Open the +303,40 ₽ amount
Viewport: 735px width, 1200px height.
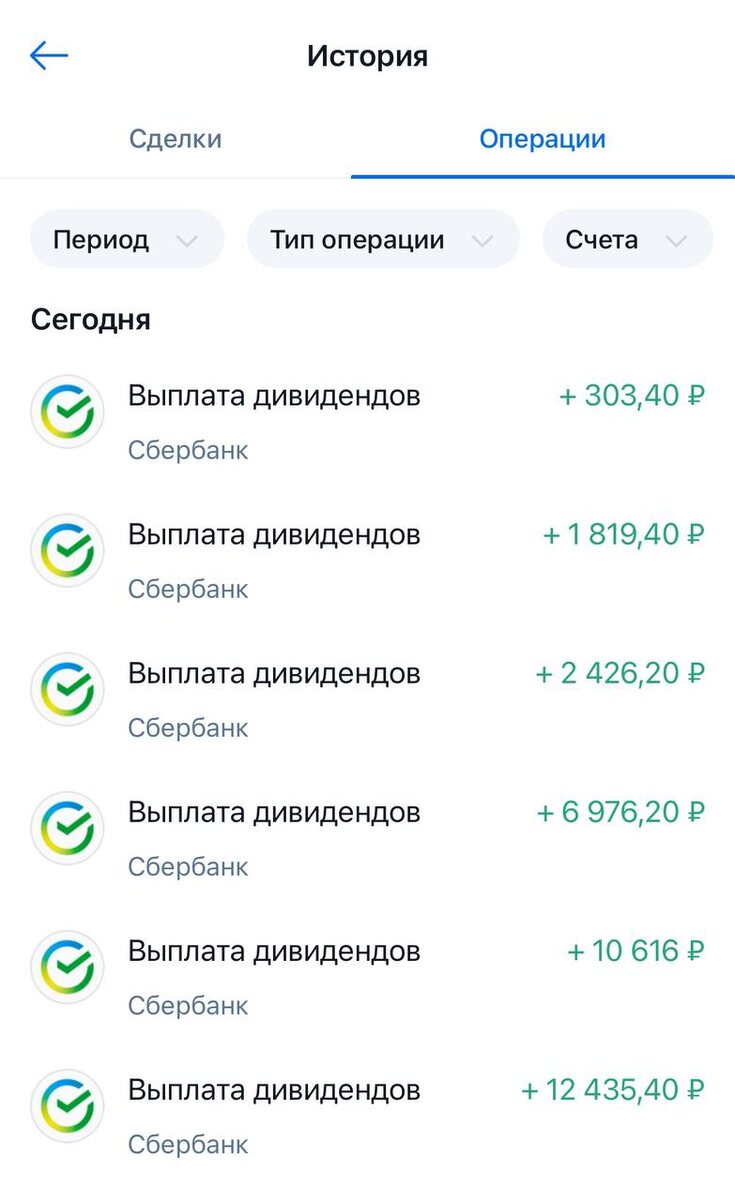632,396
